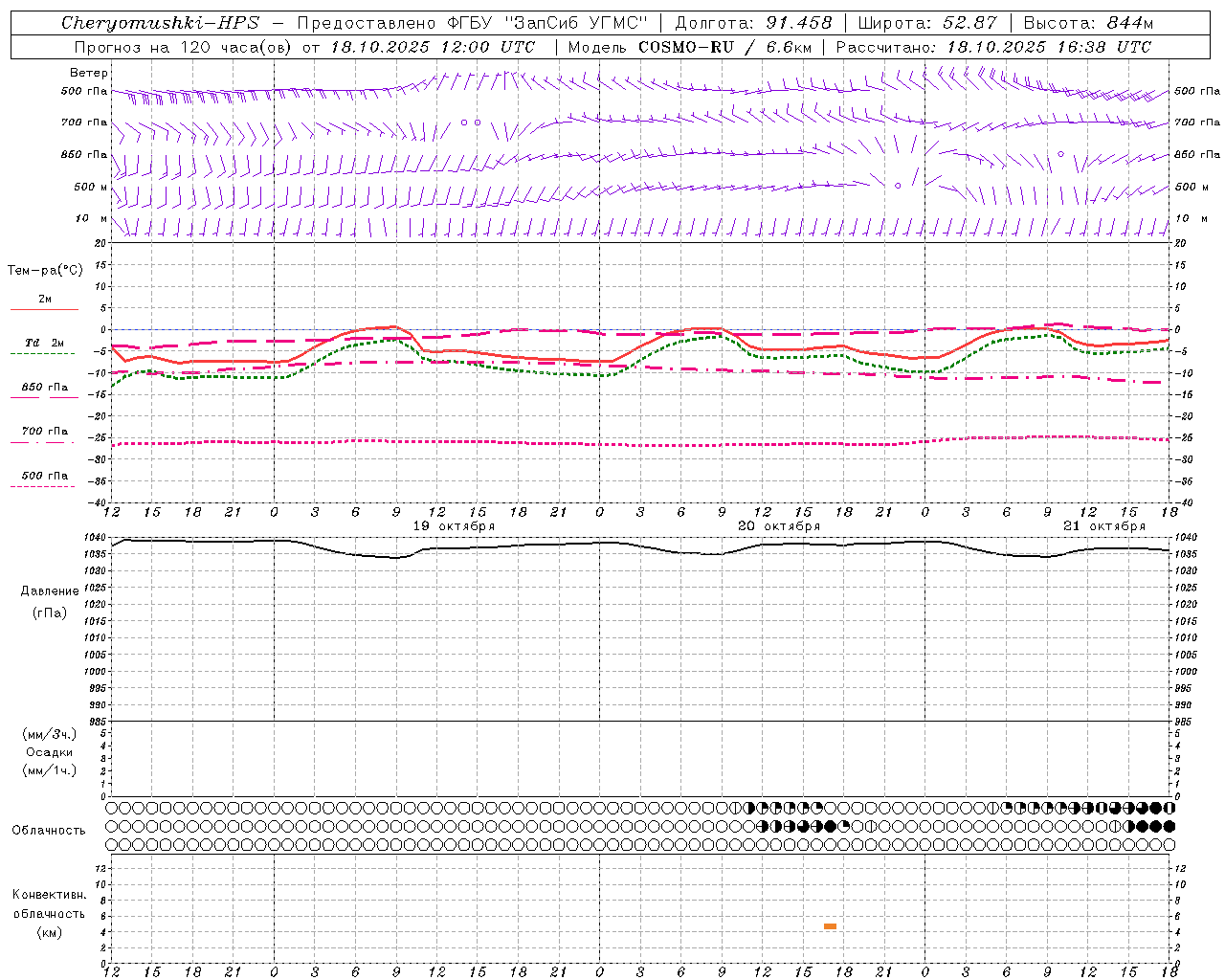Click the text Прогноз на 120 часа(ов)
This screenshot has height=980, width=1225.
pyautogui.click(x=184, y=47)
